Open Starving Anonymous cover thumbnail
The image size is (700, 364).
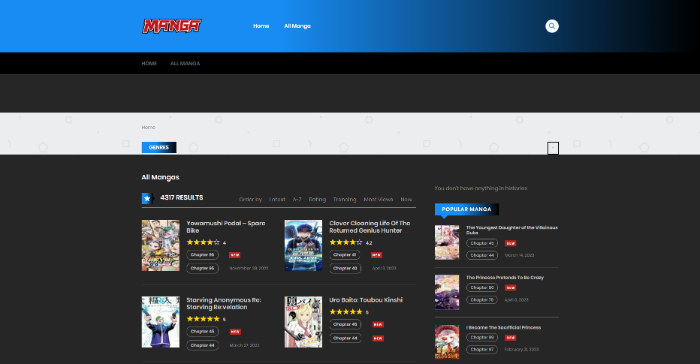(x=161, y=322)
